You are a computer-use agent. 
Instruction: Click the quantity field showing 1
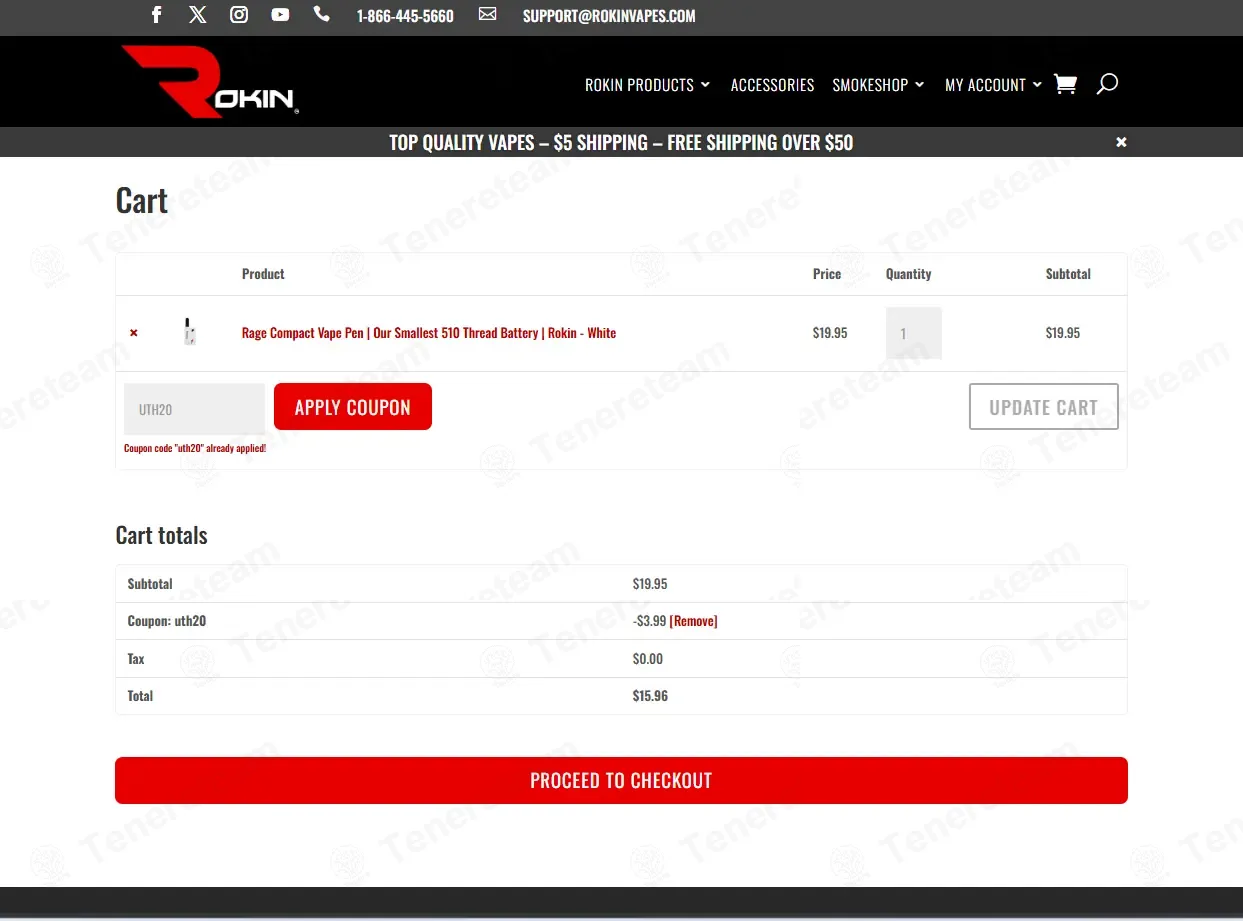[913, 333]
